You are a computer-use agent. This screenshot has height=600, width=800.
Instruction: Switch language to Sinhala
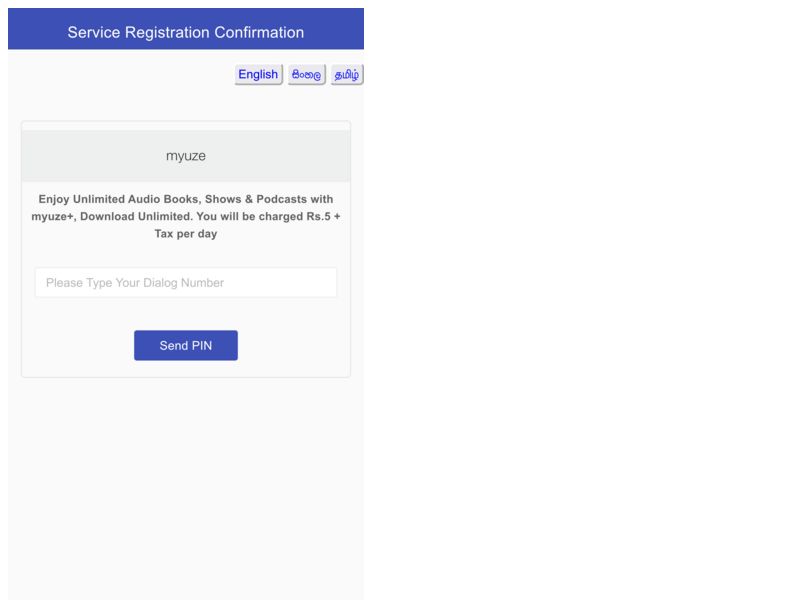307,75
